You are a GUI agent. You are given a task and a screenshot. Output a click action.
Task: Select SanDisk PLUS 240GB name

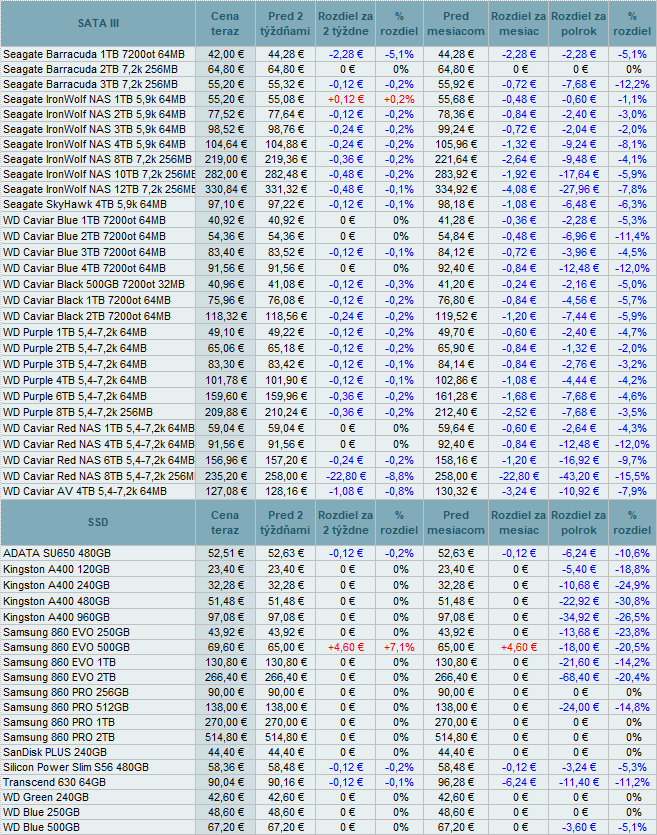tap(55, 752)
